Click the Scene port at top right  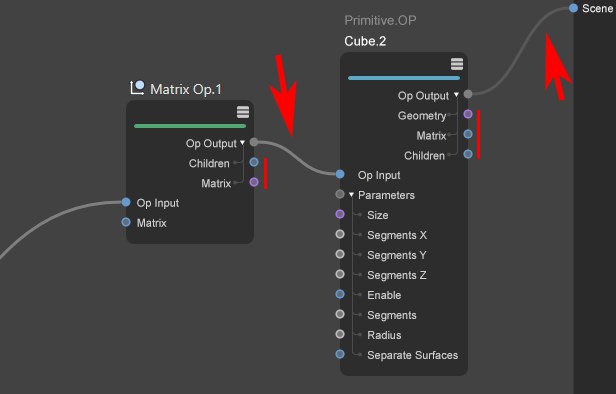(x=574, y=8)
